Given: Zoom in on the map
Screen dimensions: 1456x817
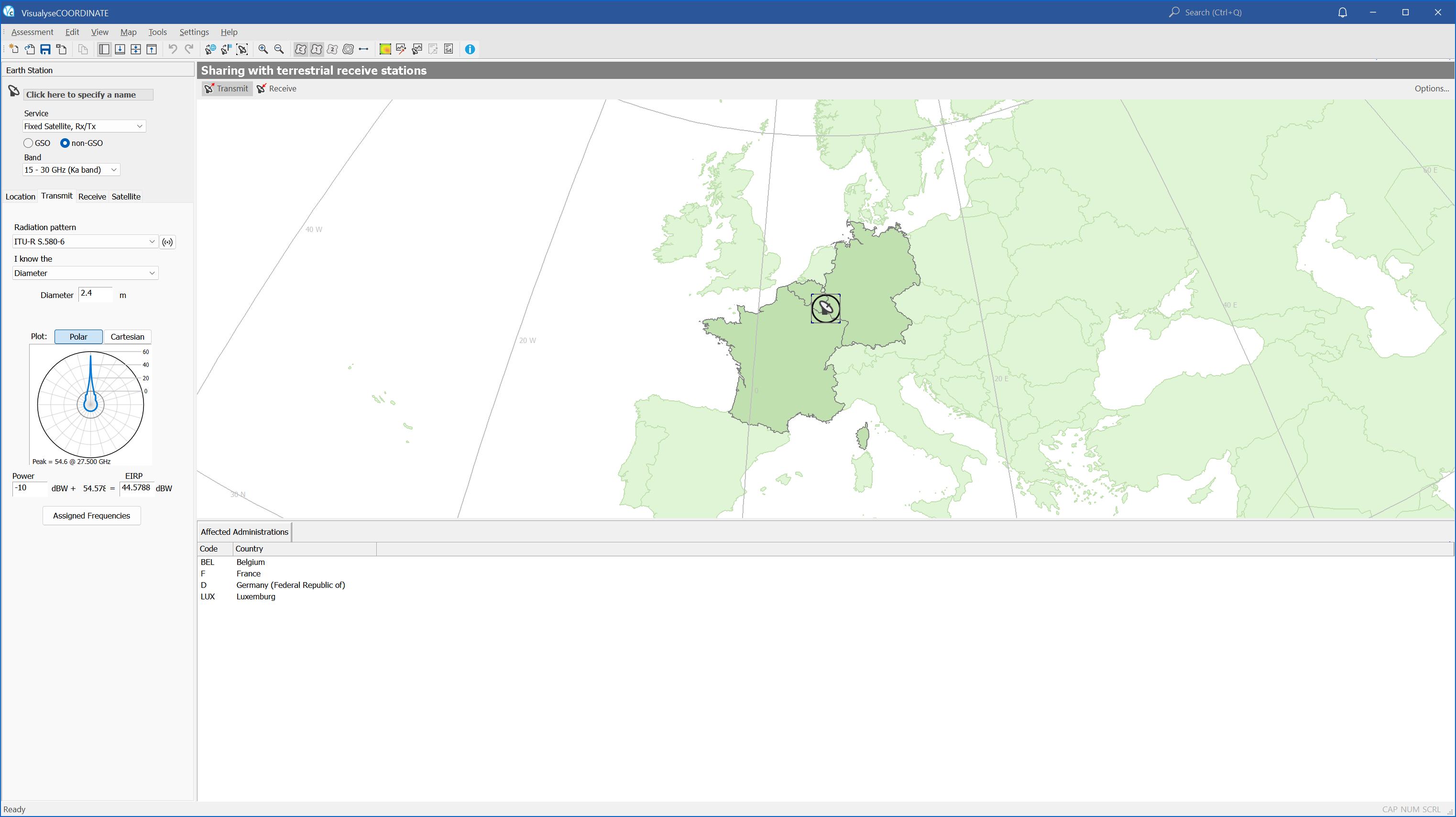Looking at the screenshot, I should 263,49.
